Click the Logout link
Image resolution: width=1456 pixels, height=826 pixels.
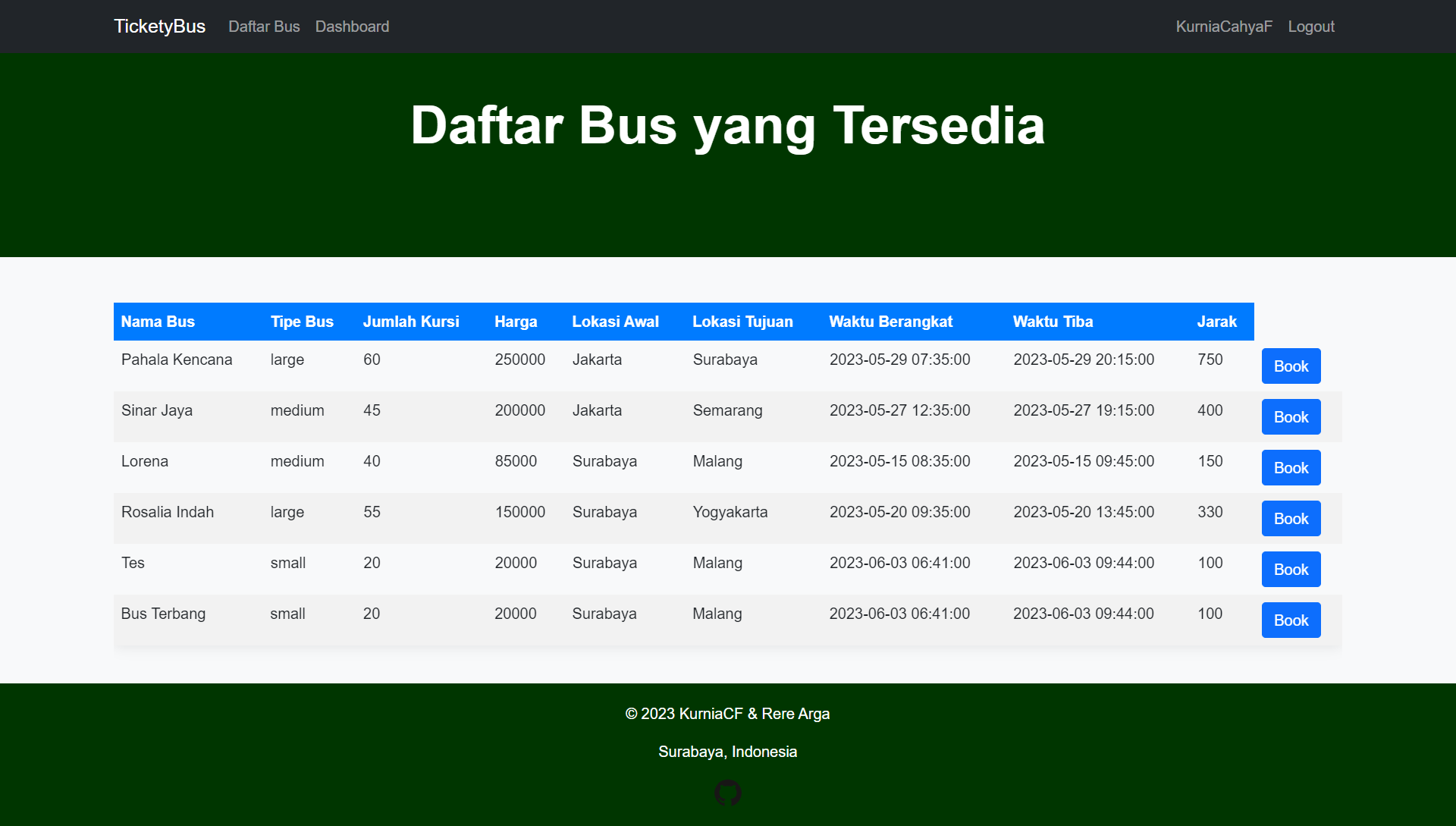(x=1310, y=27)
